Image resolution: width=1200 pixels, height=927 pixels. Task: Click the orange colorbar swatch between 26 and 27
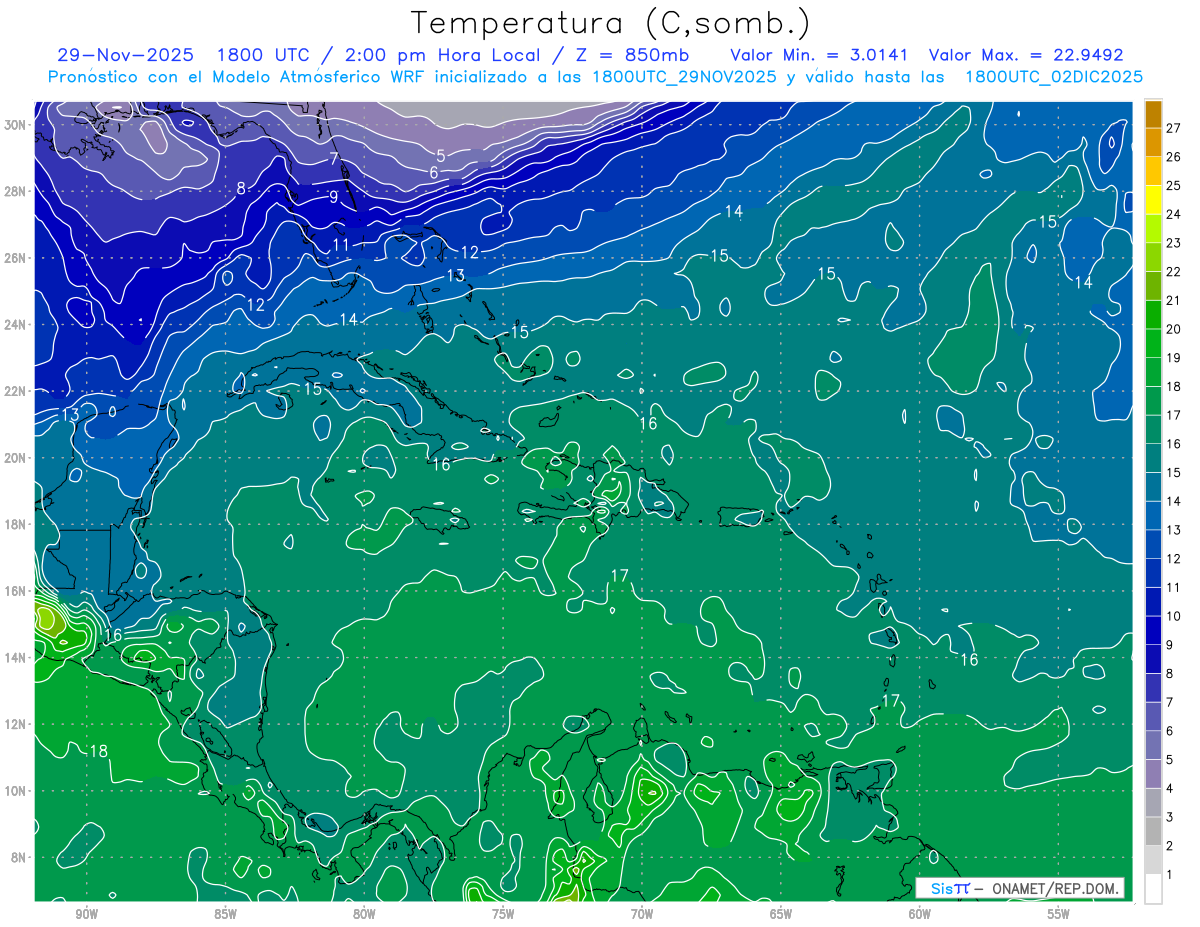1153,142
